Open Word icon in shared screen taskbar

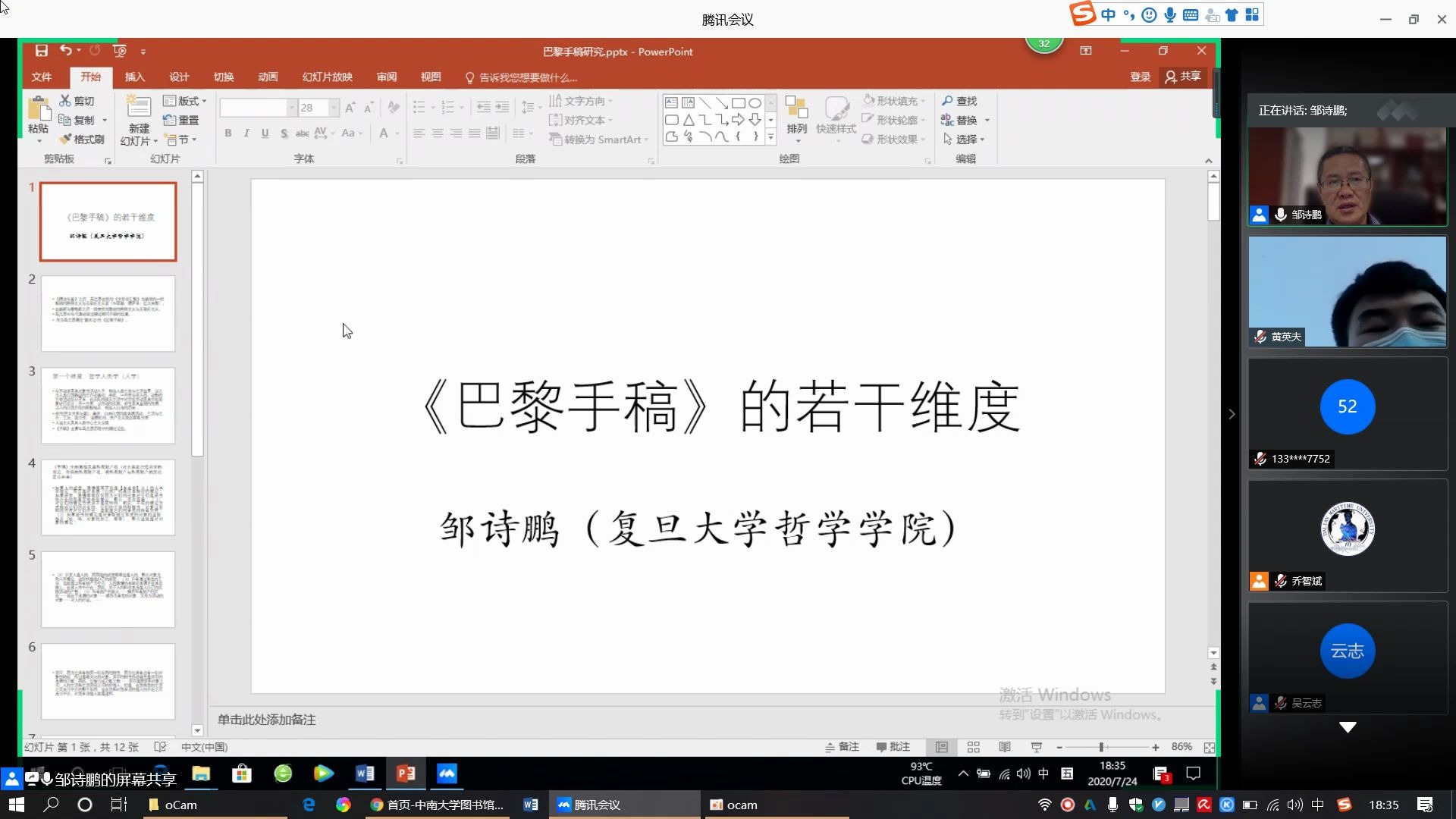[x=365, y=773]
